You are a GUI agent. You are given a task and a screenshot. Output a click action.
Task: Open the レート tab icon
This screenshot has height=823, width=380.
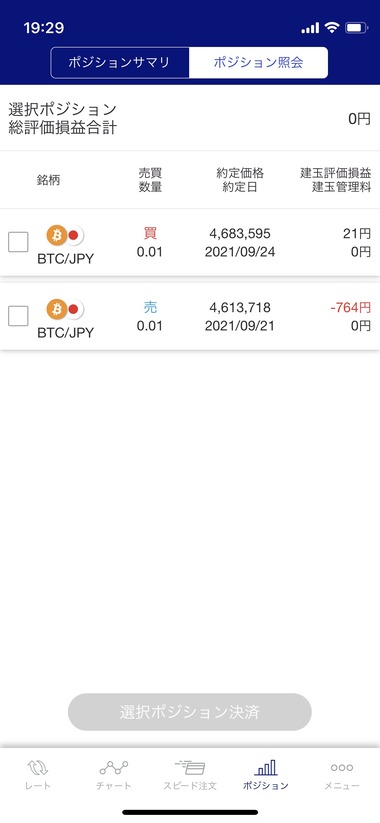pyautogui.click(x=38, y=768)
